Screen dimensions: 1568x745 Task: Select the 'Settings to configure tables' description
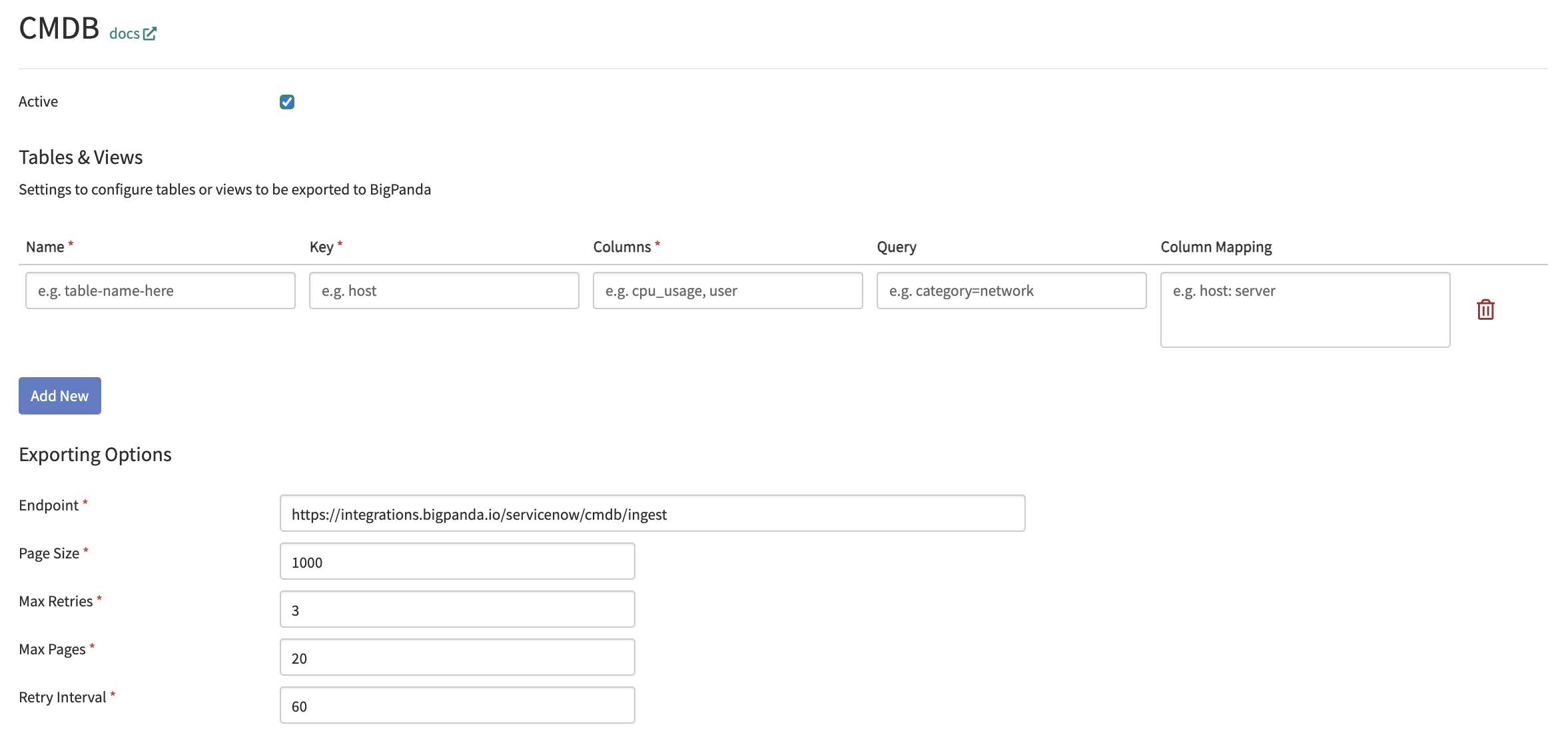(x=225, y=189)
